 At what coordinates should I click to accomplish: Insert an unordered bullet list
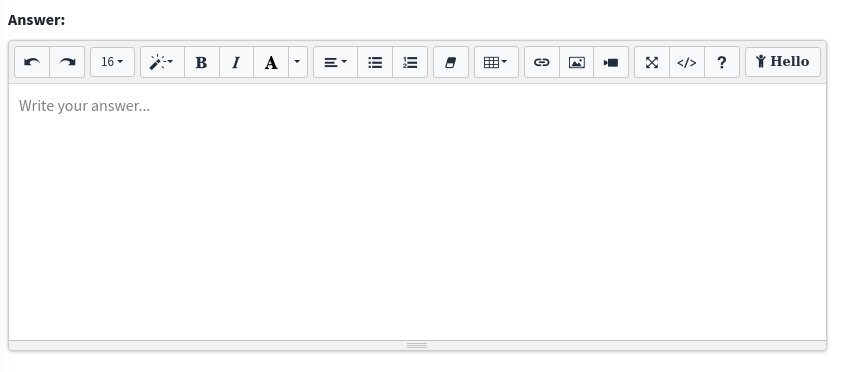pyautogui.click(x=375, y=62)
